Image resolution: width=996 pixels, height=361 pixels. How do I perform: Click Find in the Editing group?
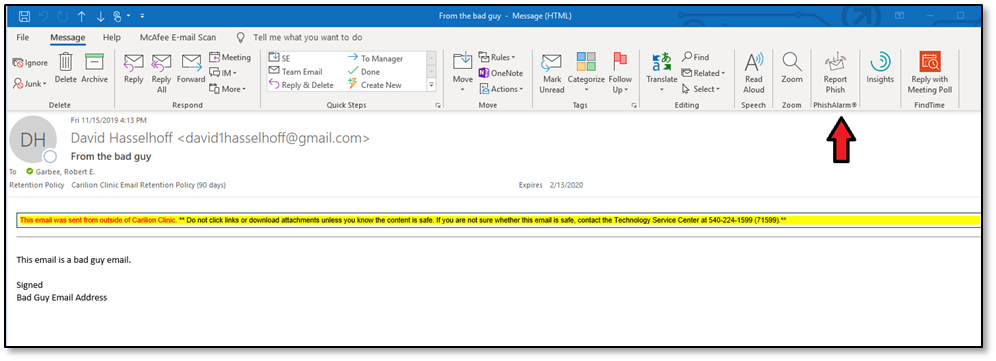(x=696, y=57)
